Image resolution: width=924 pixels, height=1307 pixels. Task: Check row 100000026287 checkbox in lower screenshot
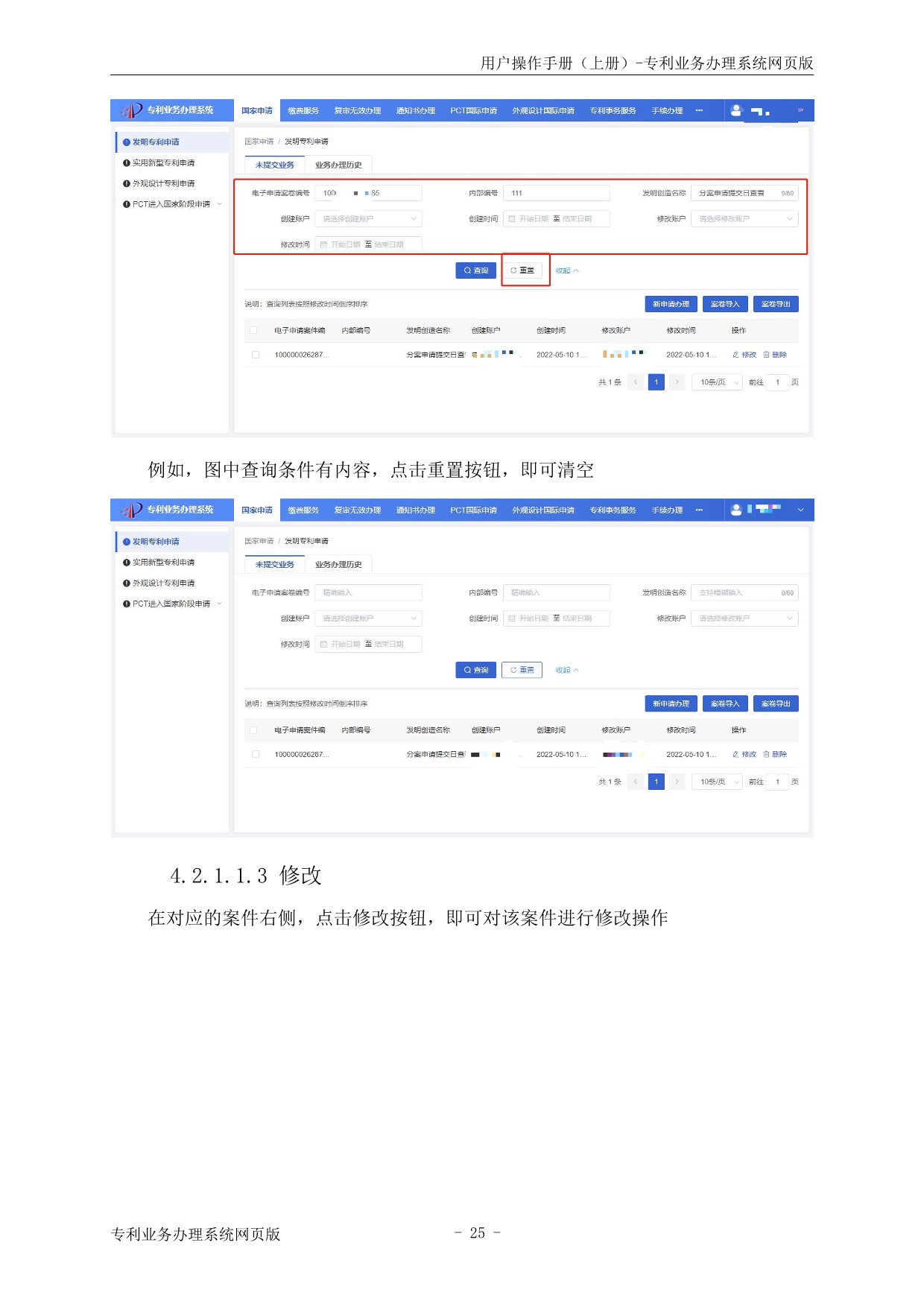click(x=256, y=754)
